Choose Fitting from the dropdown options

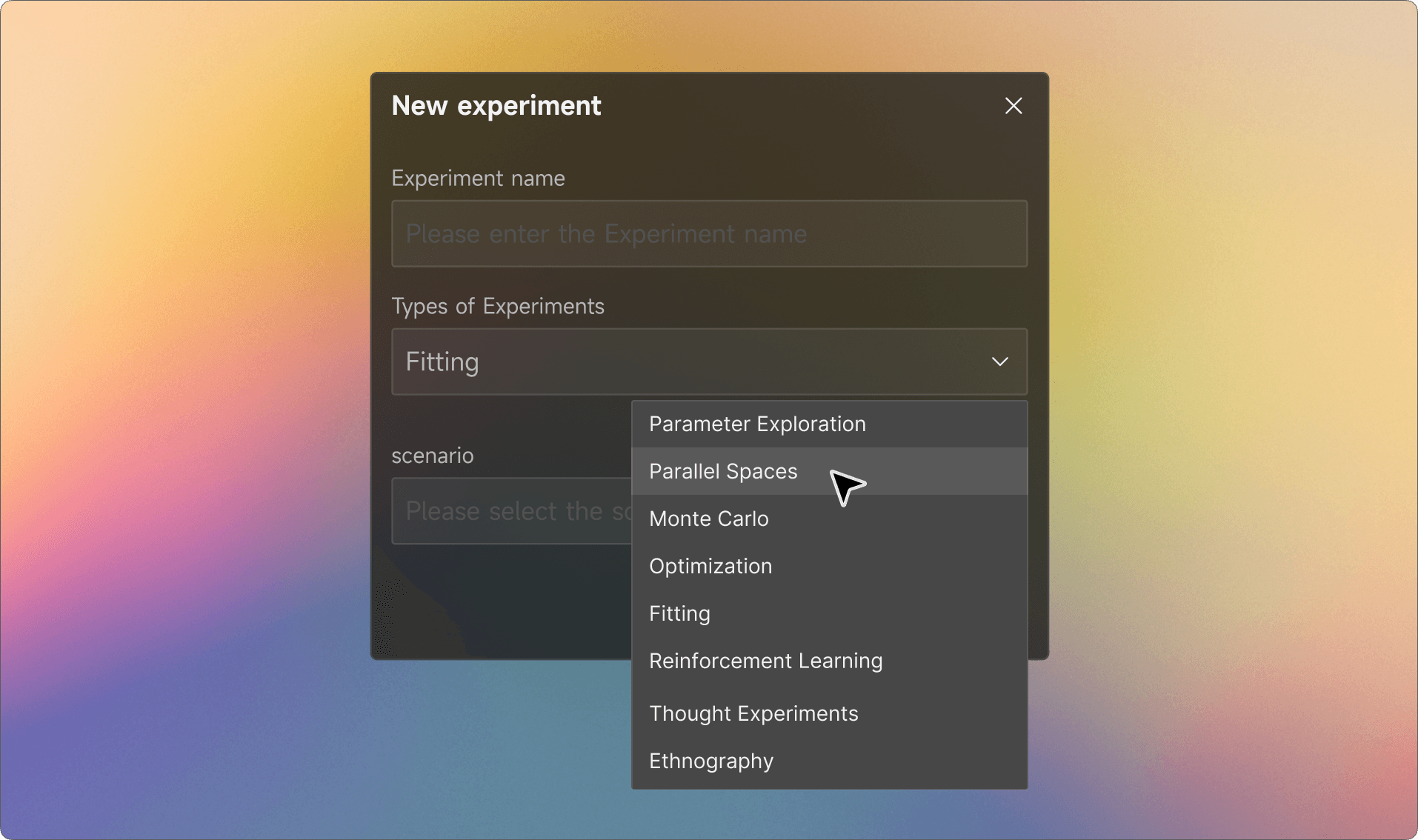tap(679, 614)
